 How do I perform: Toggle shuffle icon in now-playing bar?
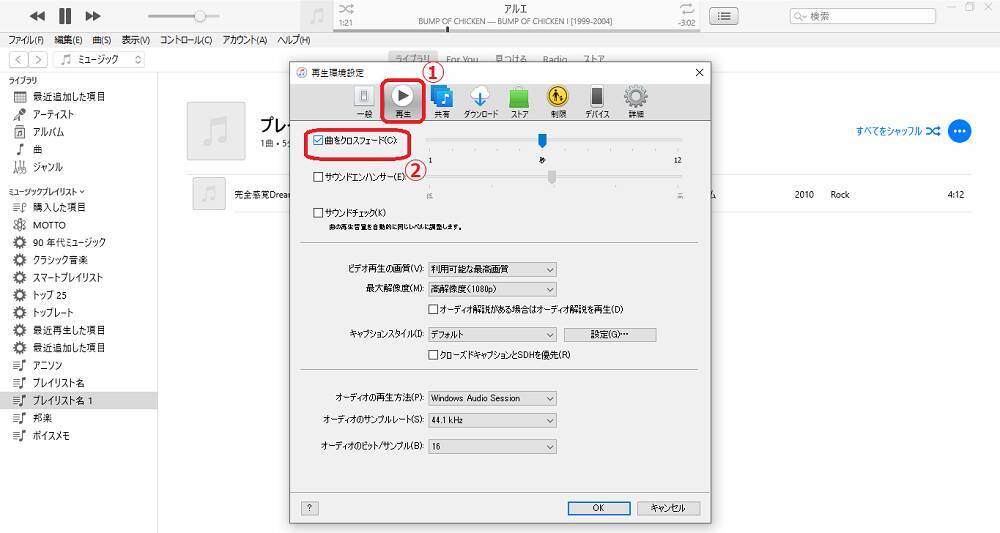tap(346, 9)
